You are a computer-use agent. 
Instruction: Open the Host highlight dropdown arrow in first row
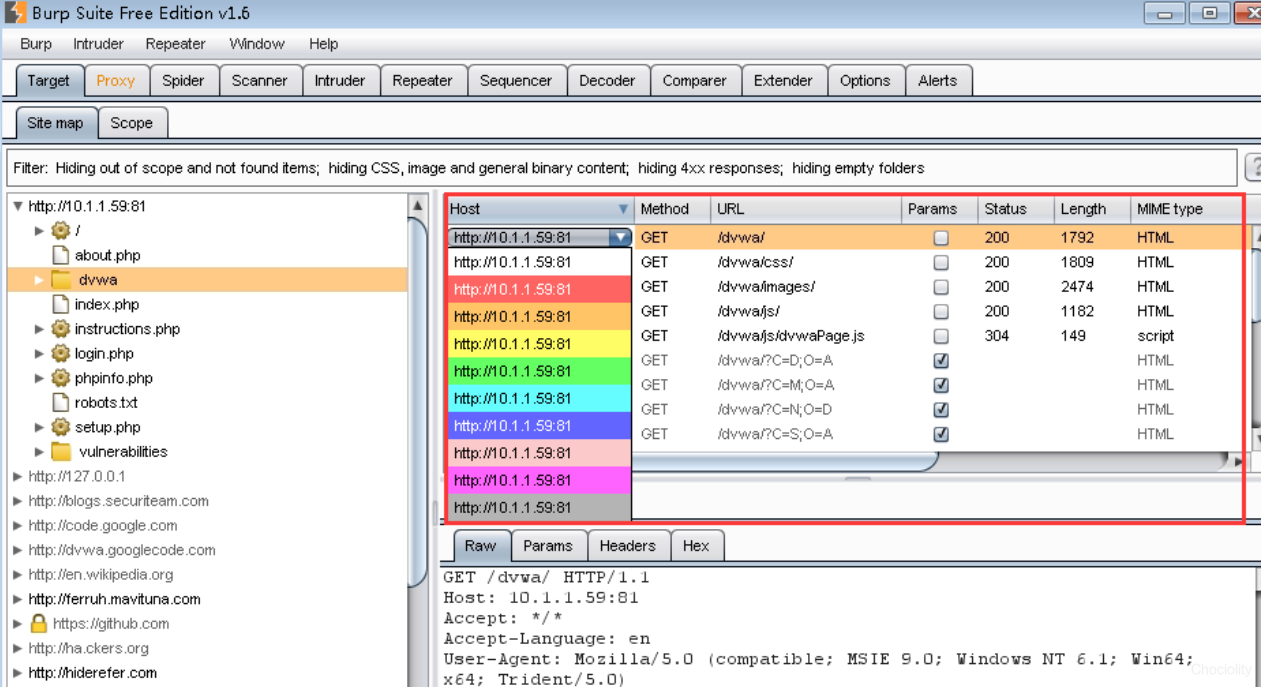pyautogui.click(x=620, y=238)
